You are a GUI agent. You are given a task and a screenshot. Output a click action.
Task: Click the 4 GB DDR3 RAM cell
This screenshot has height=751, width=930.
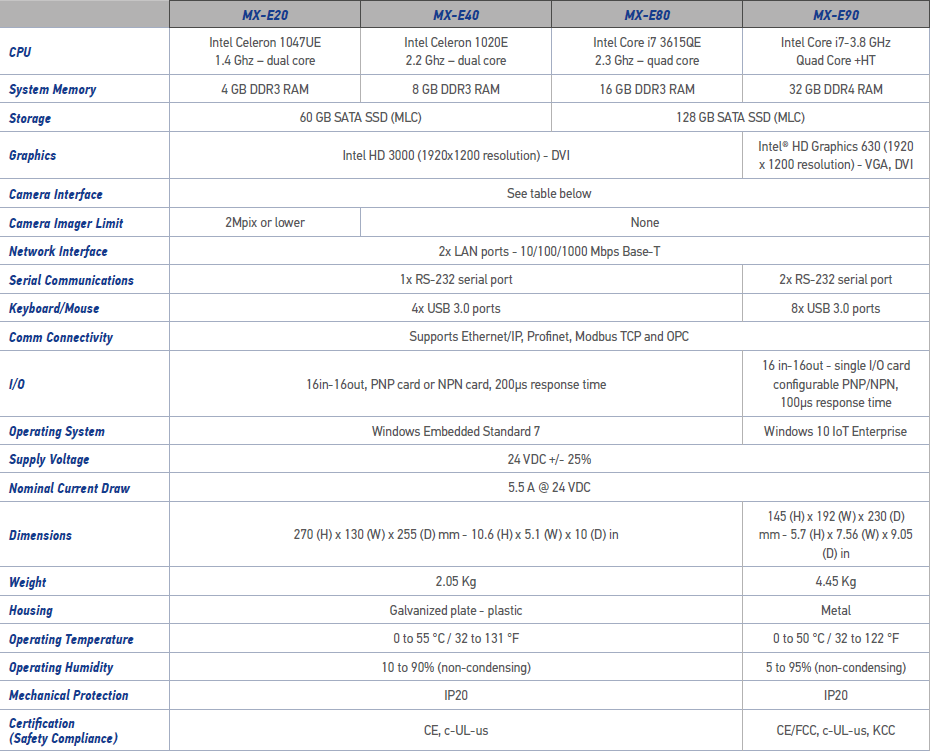[x=265, y=89]
